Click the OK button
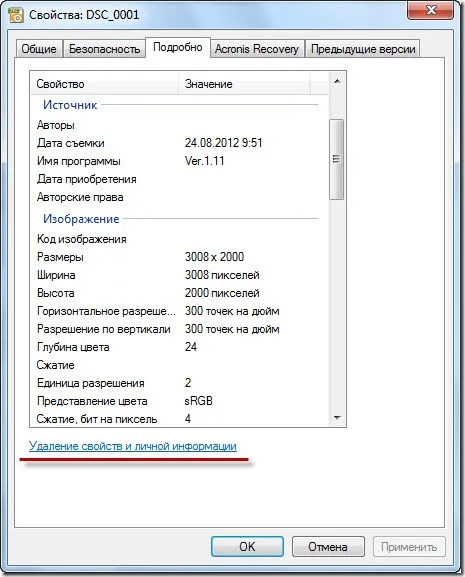Screen dimensions: 465x577 [247, 546]
